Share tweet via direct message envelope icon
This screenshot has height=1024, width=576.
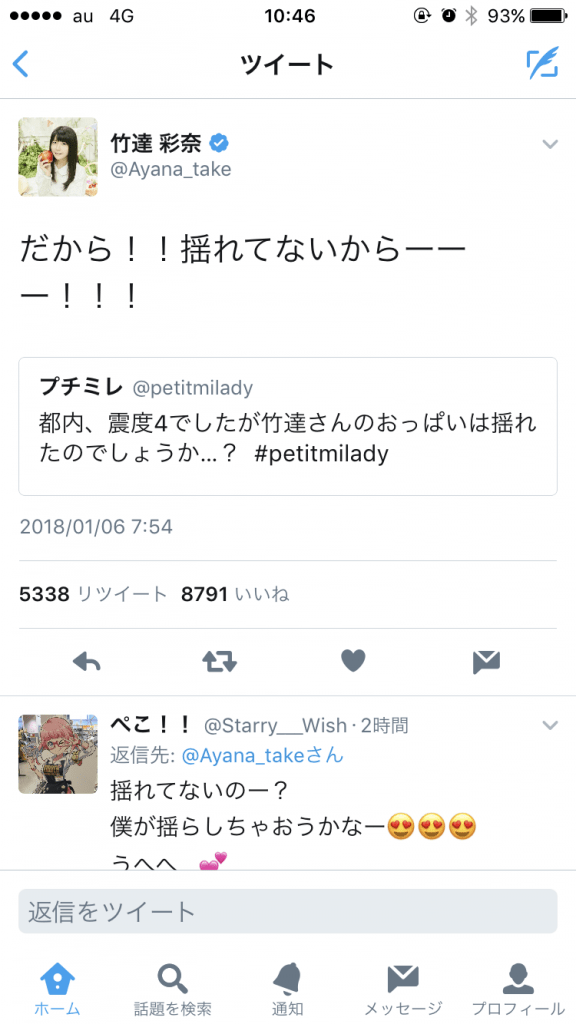coord(487,662)
